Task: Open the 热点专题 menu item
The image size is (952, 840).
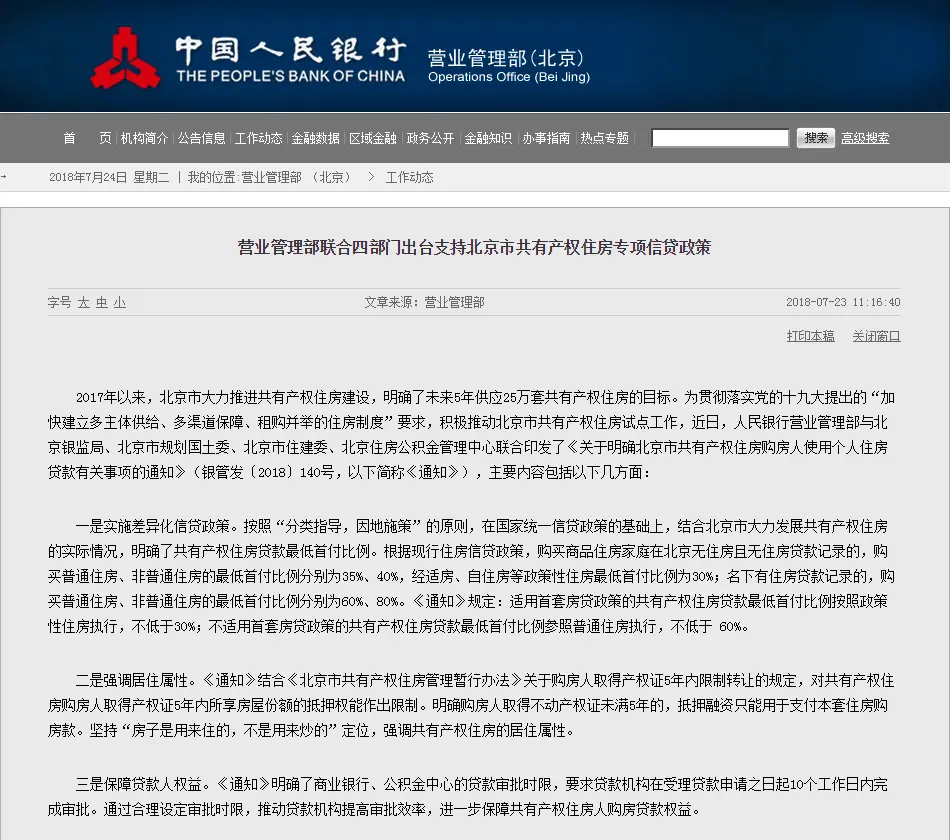Action: 605,138
